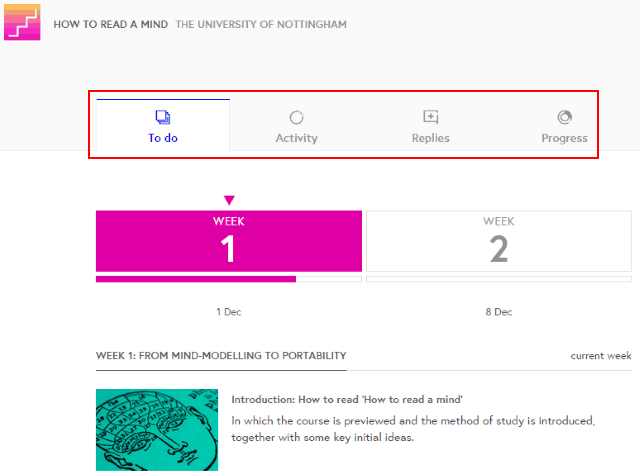Open the phrenology head thumbnail image
640x475 pixels.
coord(157,430)
